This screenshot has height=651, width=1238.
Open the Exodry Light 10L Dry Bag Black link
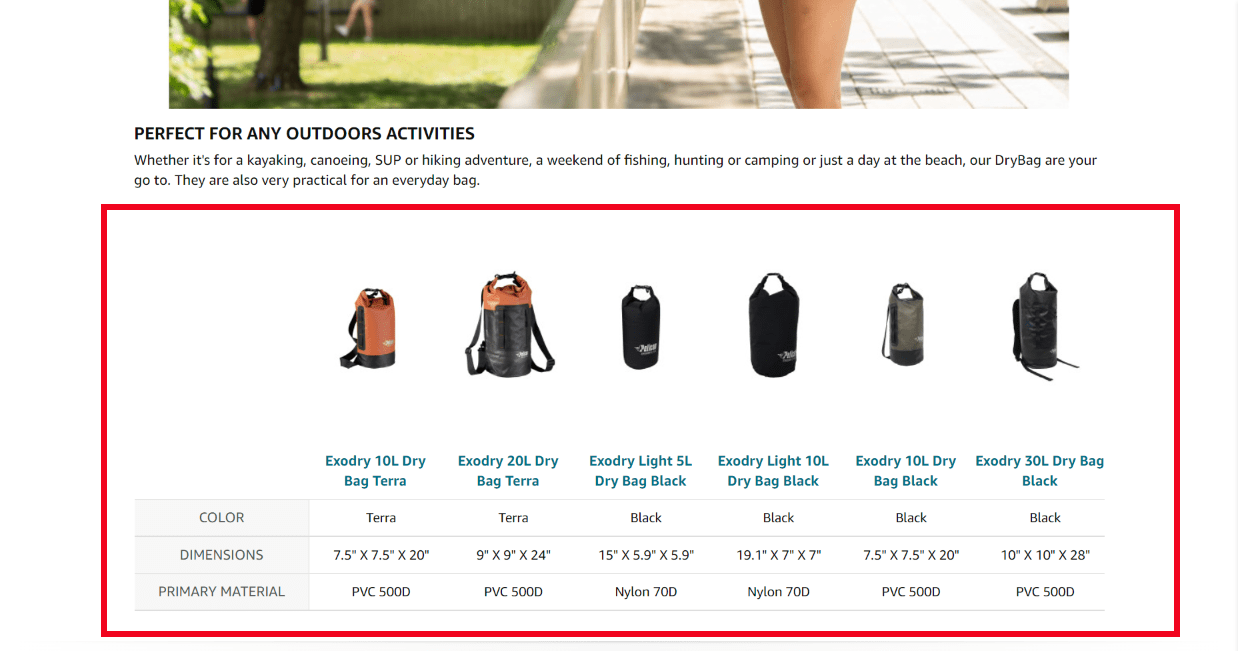(x=773, y=471)
